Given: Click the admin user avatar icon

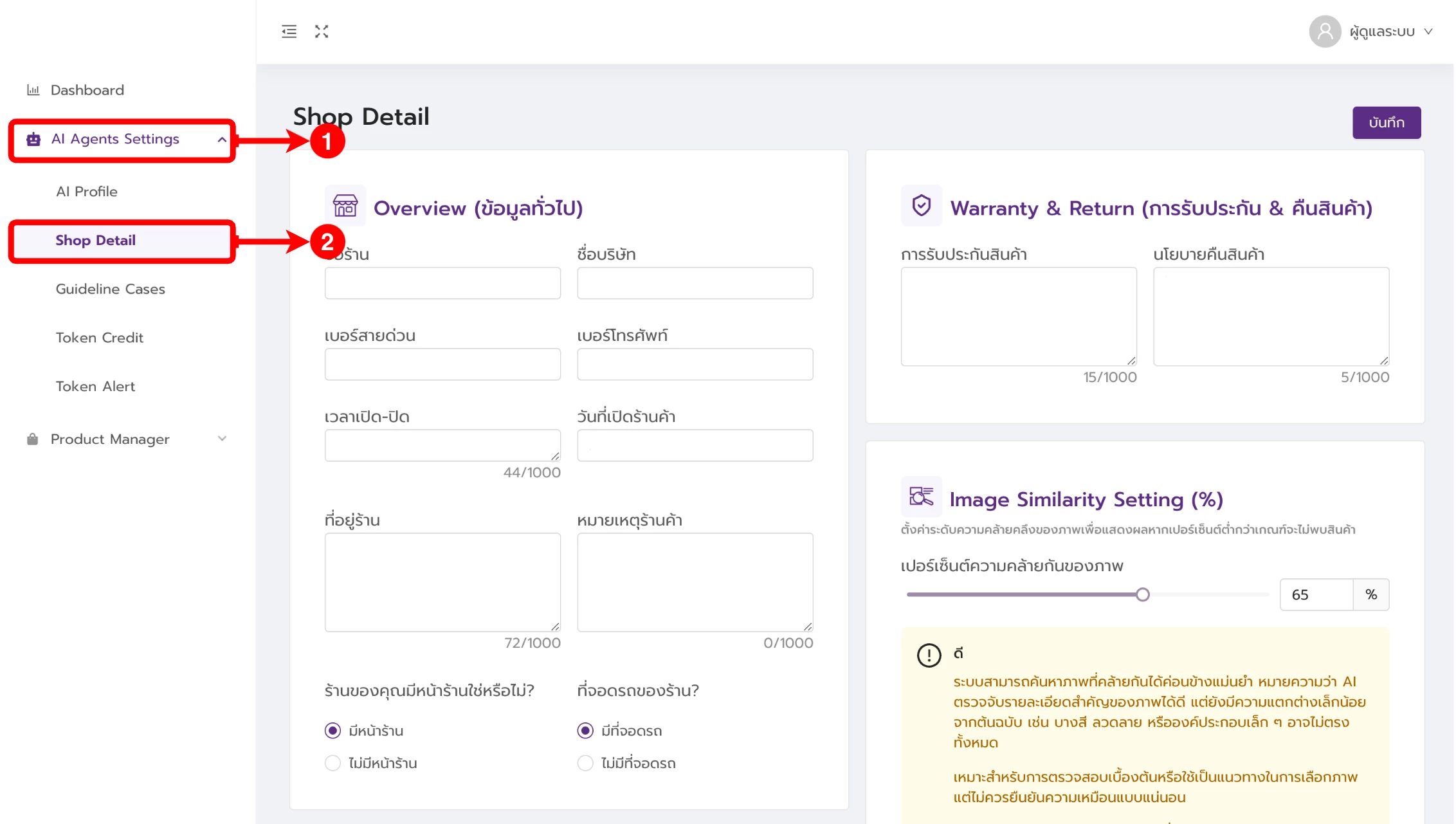Looking at the screenshot, I should pos(1324,32).
